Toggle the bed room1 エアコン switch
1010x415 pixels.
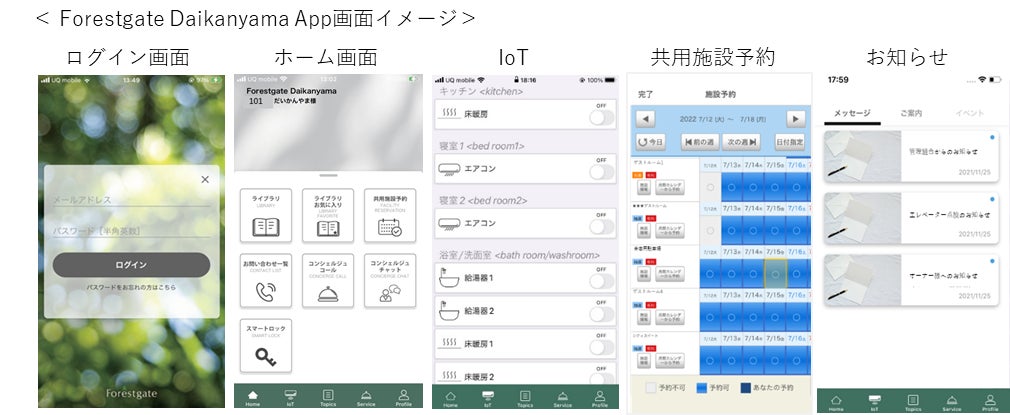[602, 171]
